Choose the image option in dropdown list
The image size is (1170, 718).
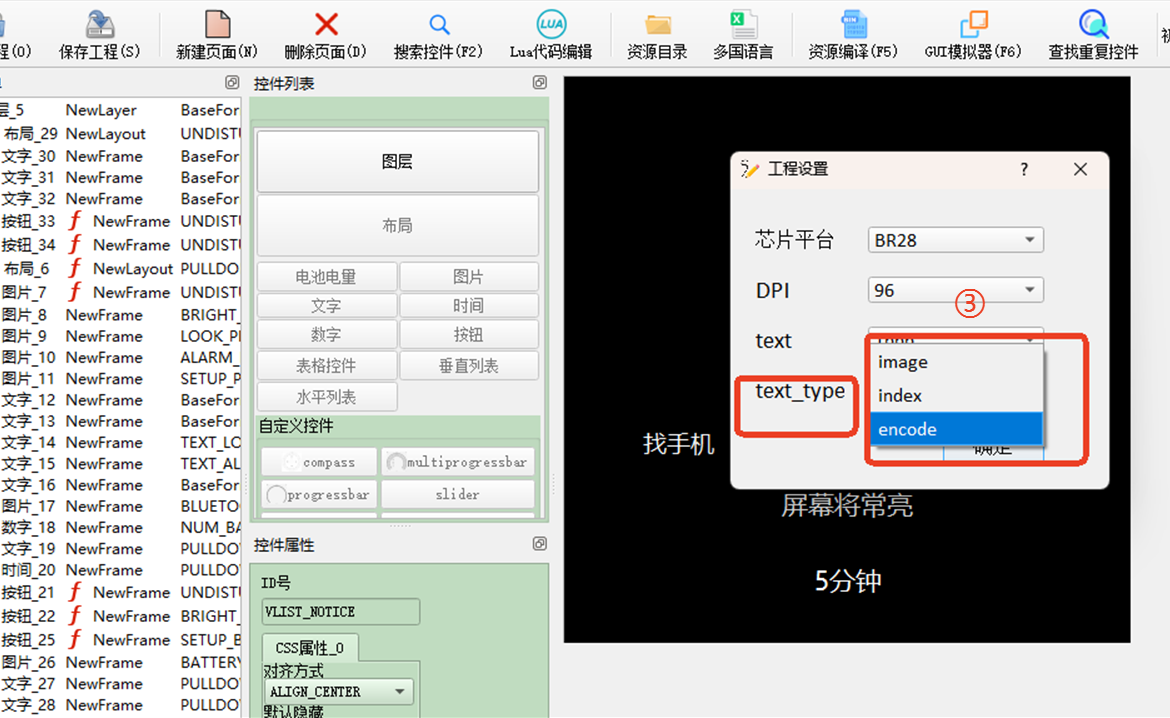tap(956, 362)
